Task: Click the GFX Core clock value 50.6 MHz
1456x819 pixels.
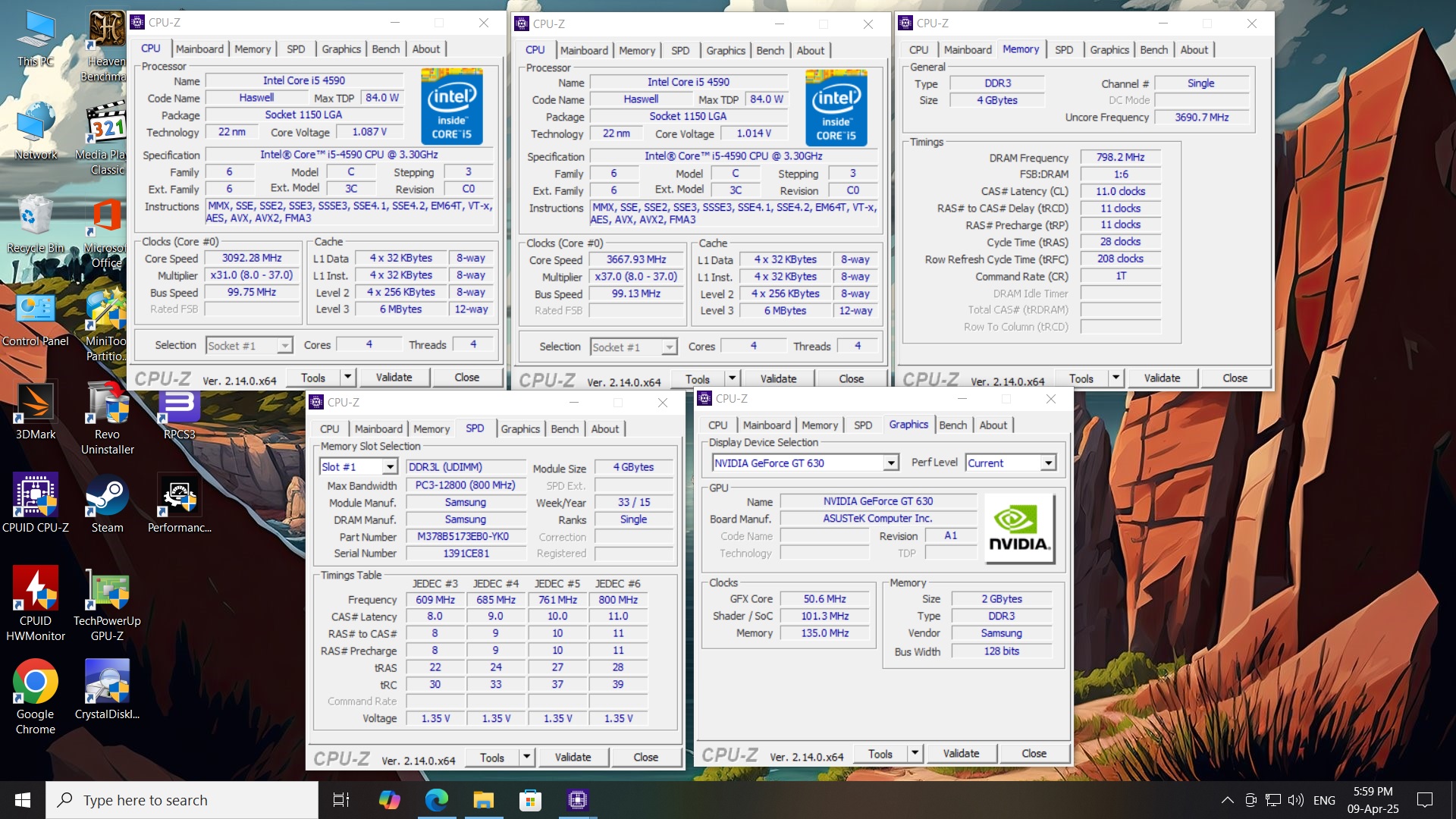Action: [x=824, y=598]
